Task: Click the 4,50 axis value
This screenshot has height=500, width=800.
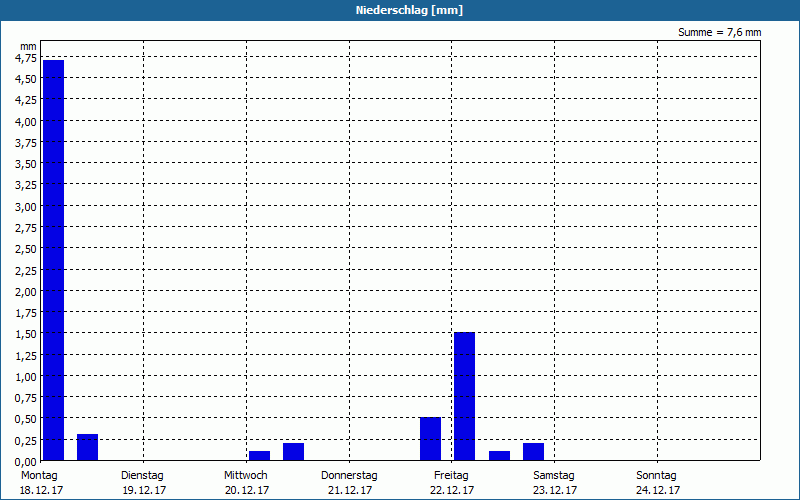Action: [x=26, y=79]
